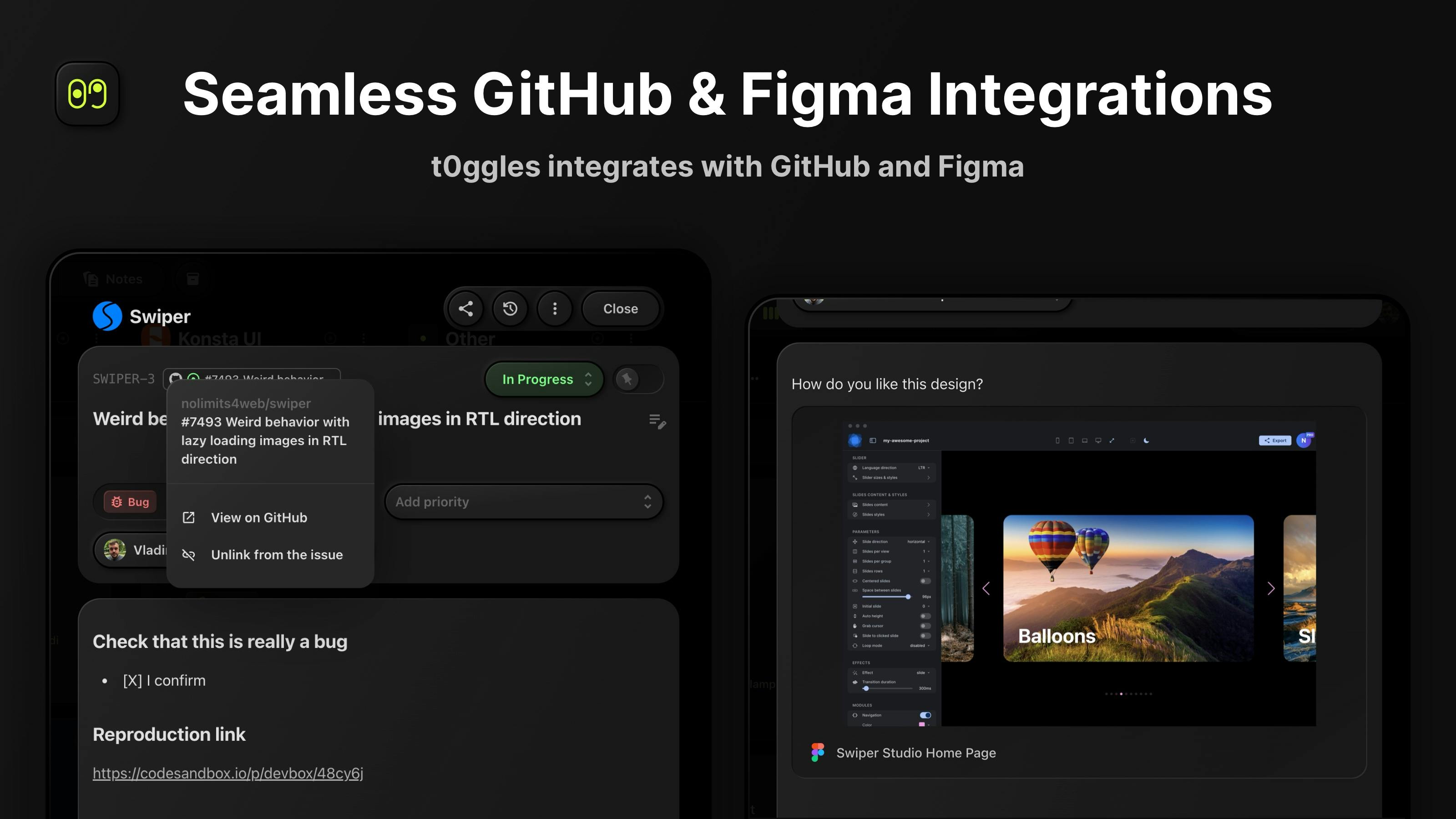Viewport: 1456px width, 819px height.
Task: Click the Swiper project logo icon
Action: [x=107, y=316]
